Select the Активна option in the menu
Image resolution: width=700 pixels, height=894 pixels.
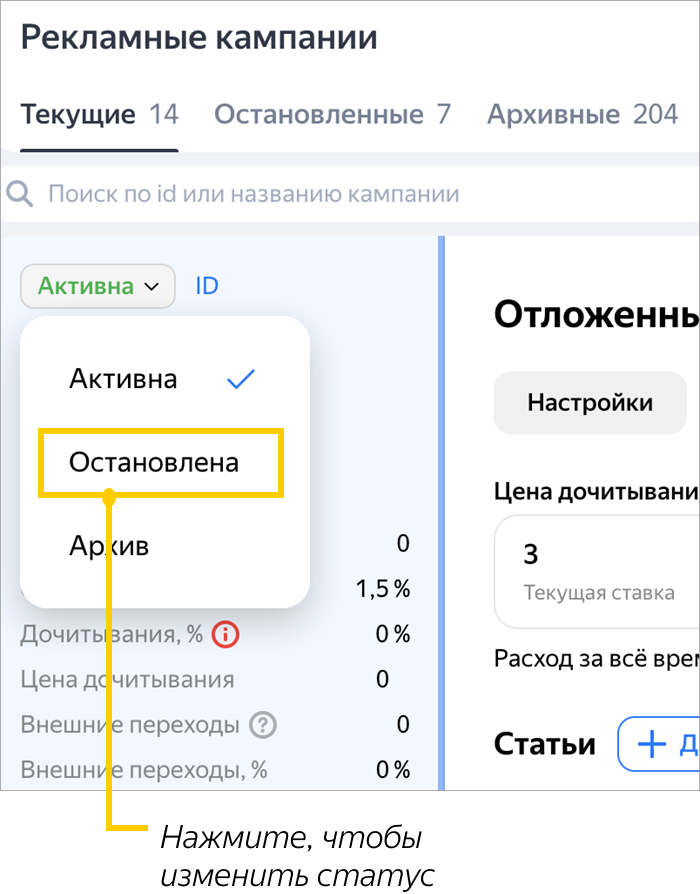(123, 379)
